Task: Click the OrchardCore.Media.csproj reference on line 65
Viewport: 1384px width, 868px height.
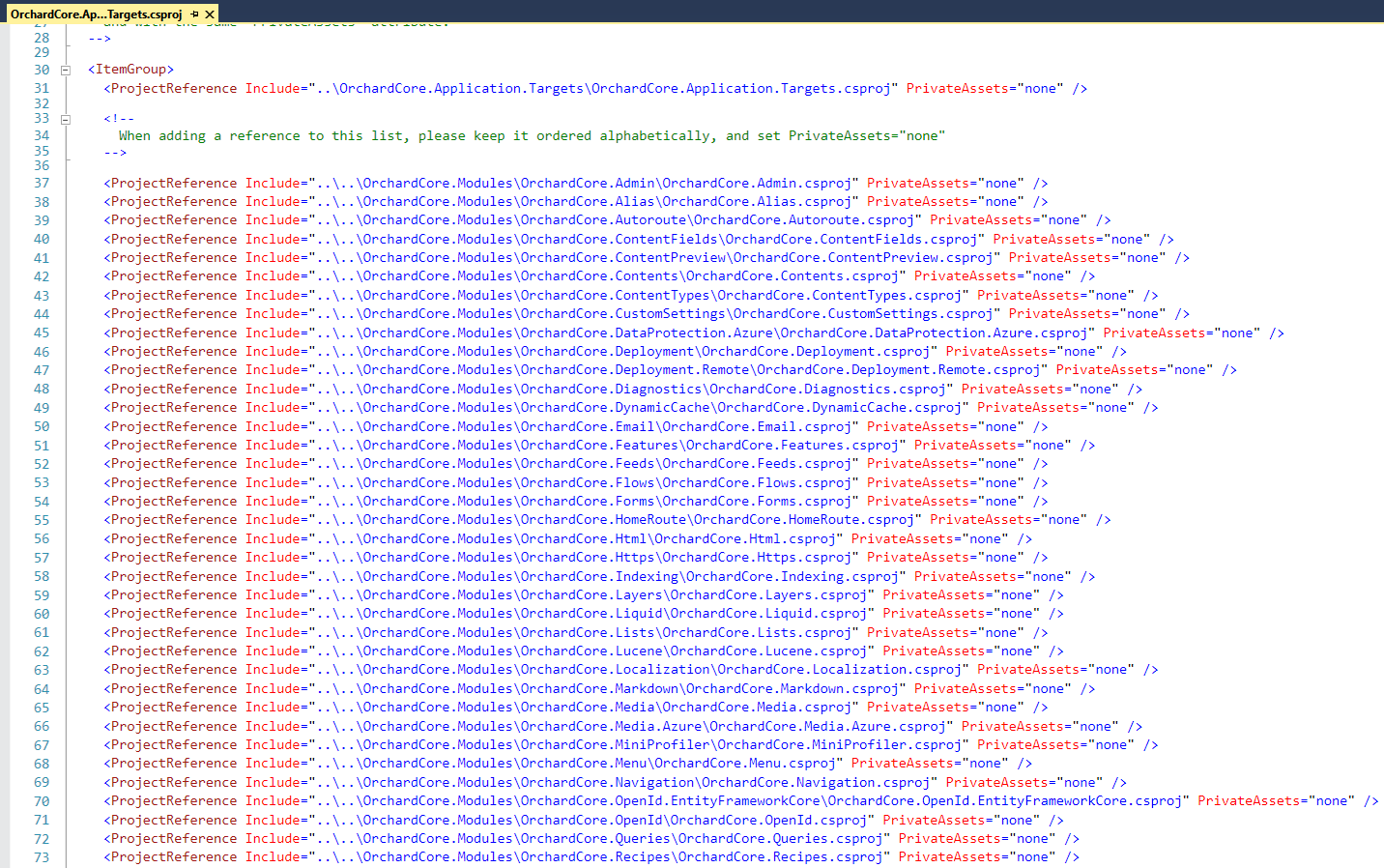Action: tap(576, 708)
